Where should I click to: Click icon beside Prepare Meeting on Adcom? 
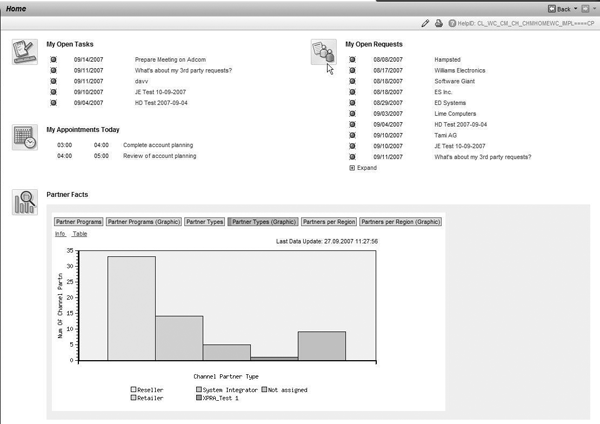click(x=53, y=60)
